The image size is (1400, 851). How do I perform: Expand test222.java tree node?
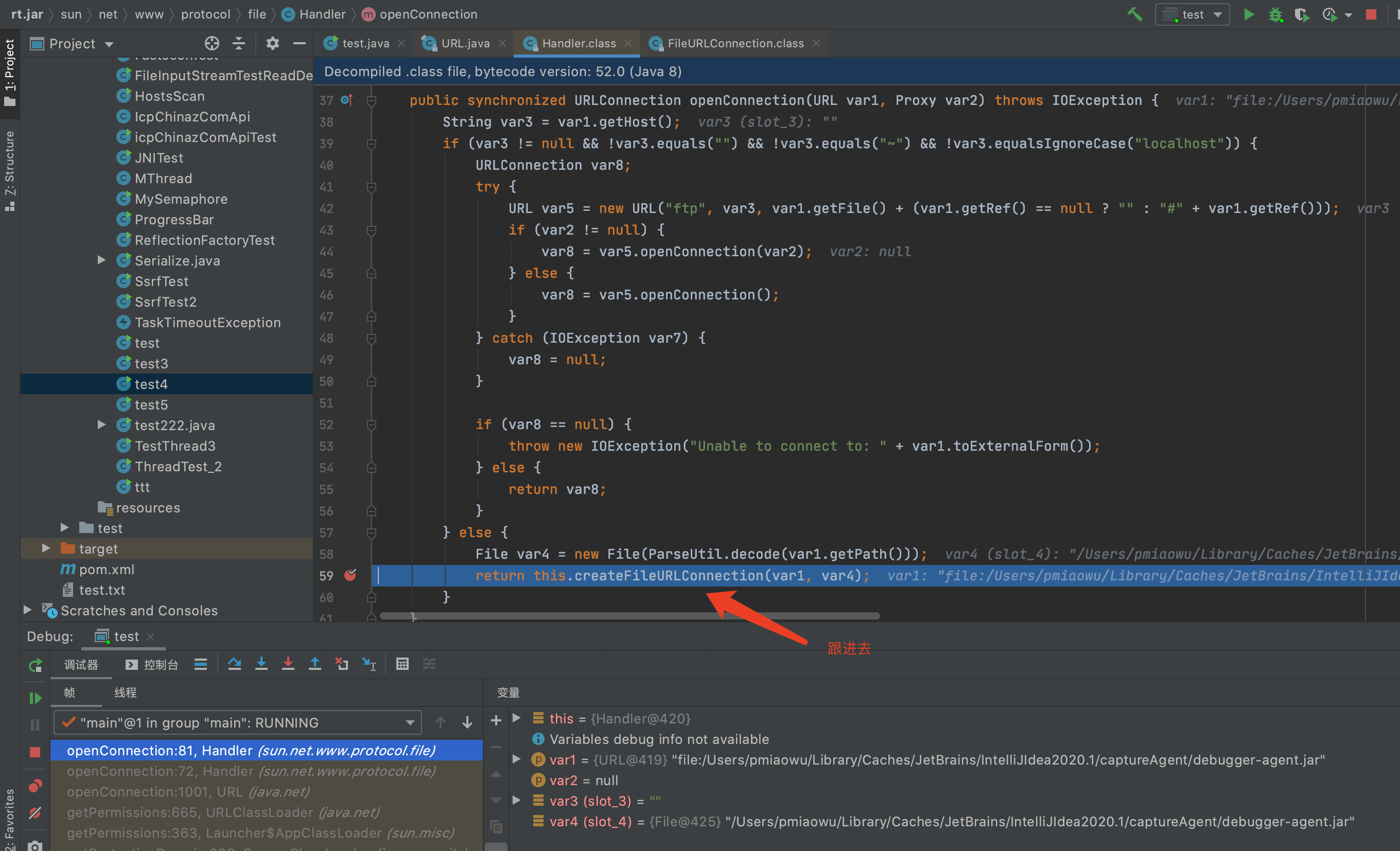click(102, 425)
